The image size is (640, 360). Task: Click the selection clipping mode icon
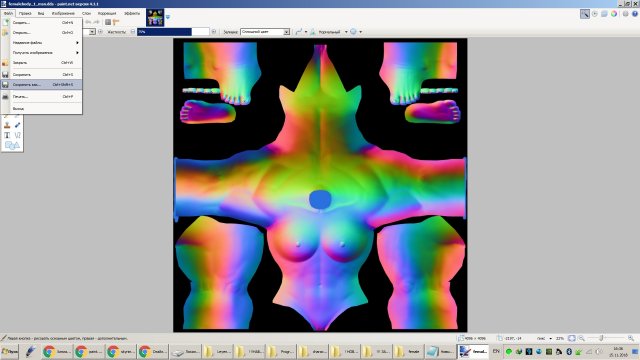[x=353, y=32]
